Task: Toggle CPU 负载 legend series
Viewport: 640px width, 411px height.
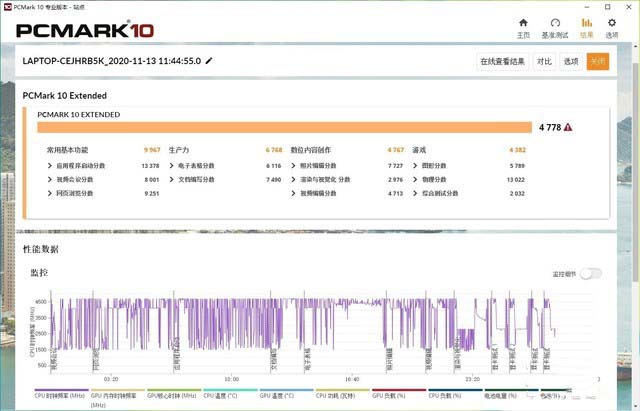Action: 455,393
